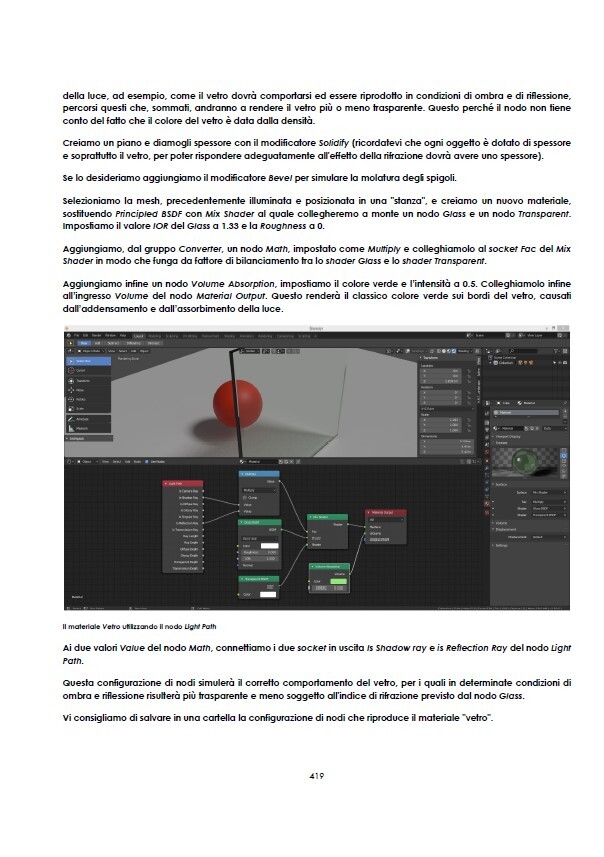
Task: Switch to the Layout workspace tab
Action: pos(139,336)
